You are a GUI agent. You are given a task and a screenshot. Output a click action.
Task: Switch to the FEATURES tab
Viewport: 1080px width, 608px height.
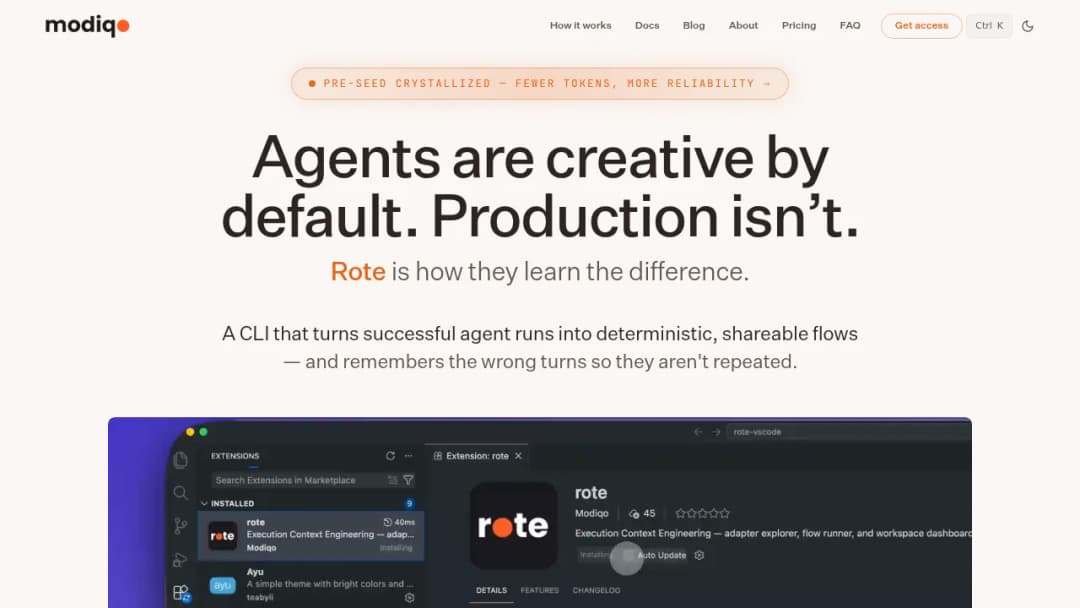coord(539,590)
